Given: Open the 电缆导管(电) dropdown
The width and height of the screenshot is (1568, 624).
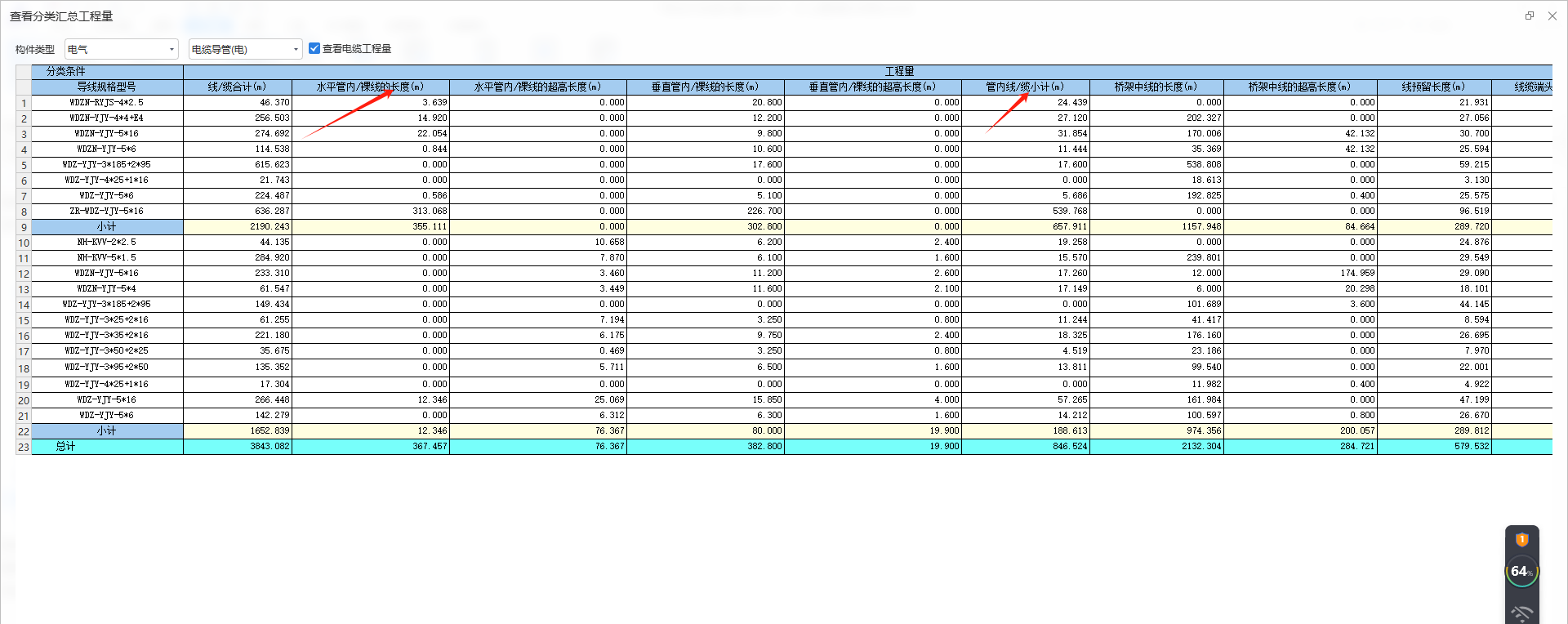Looking at the screenshot, I should (245, 49).
